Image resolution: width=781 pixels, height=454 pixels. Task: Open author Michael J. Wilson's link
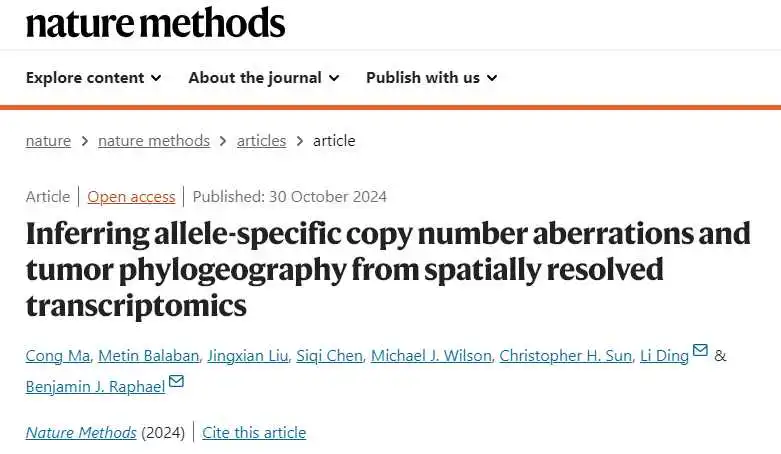[x=431, y=355]
